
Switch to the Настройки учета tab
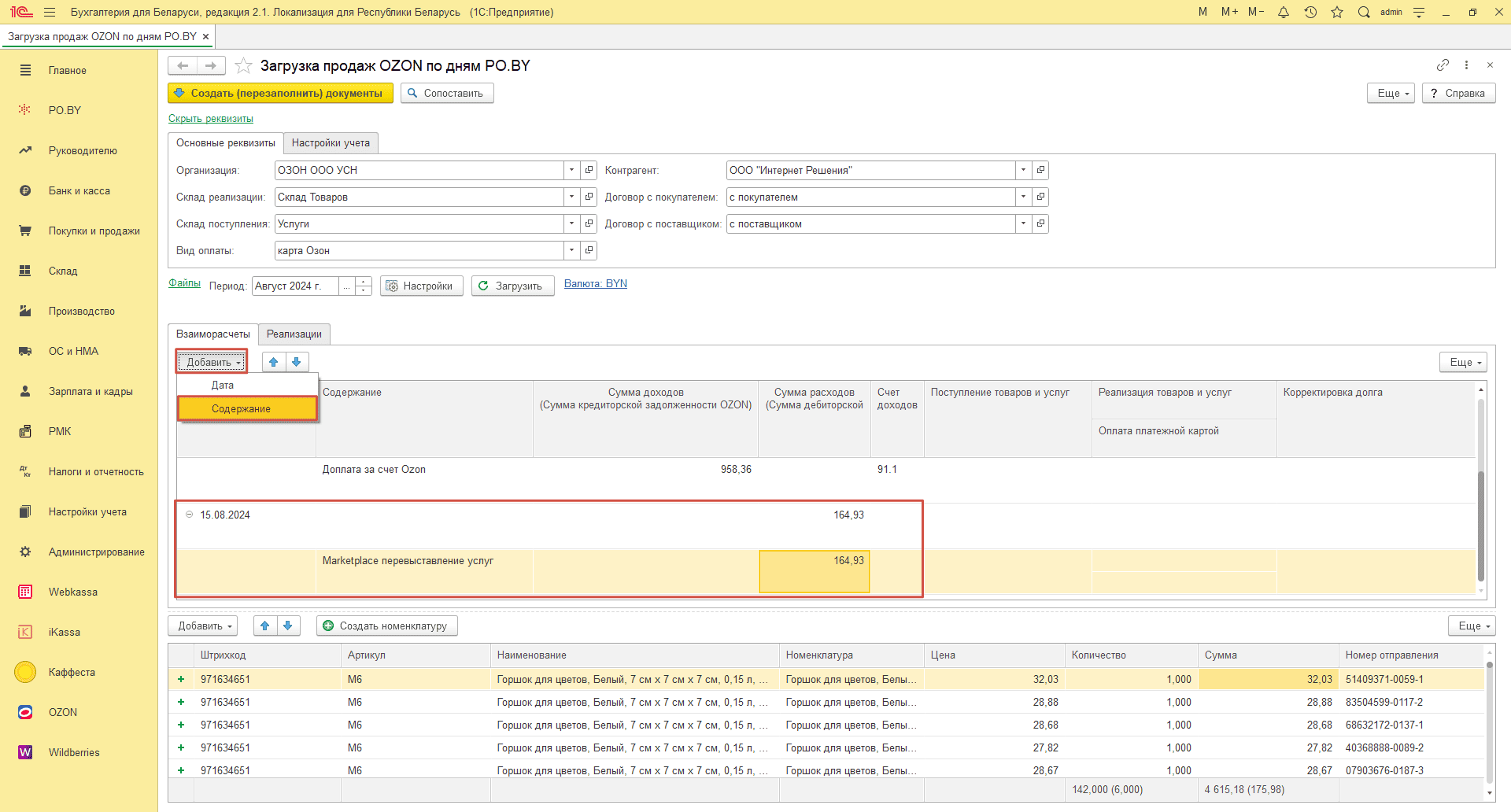[331, 142]
